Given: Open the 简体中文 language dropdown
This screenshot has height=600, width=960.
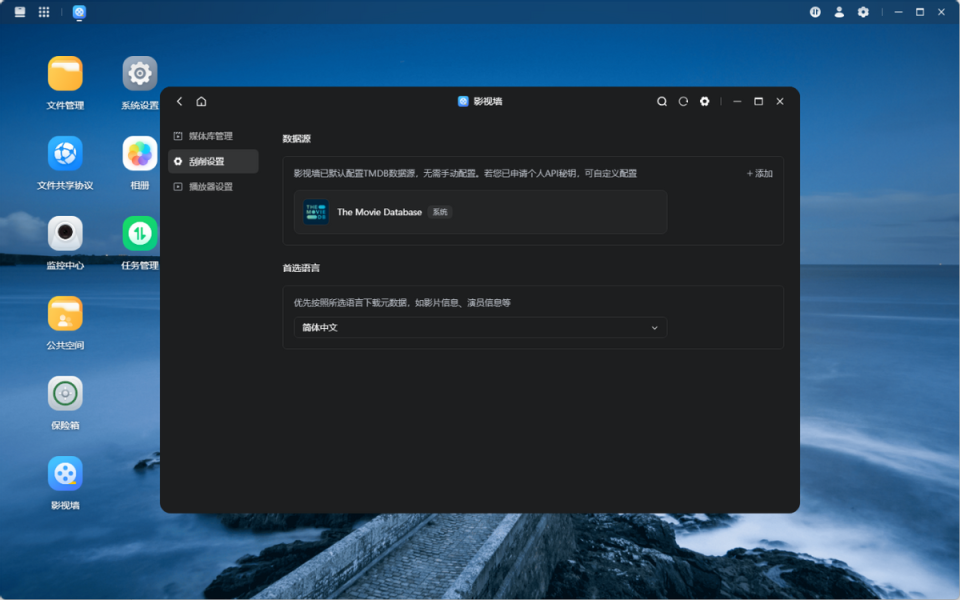Looking at the screenshot, I should 481,328.
